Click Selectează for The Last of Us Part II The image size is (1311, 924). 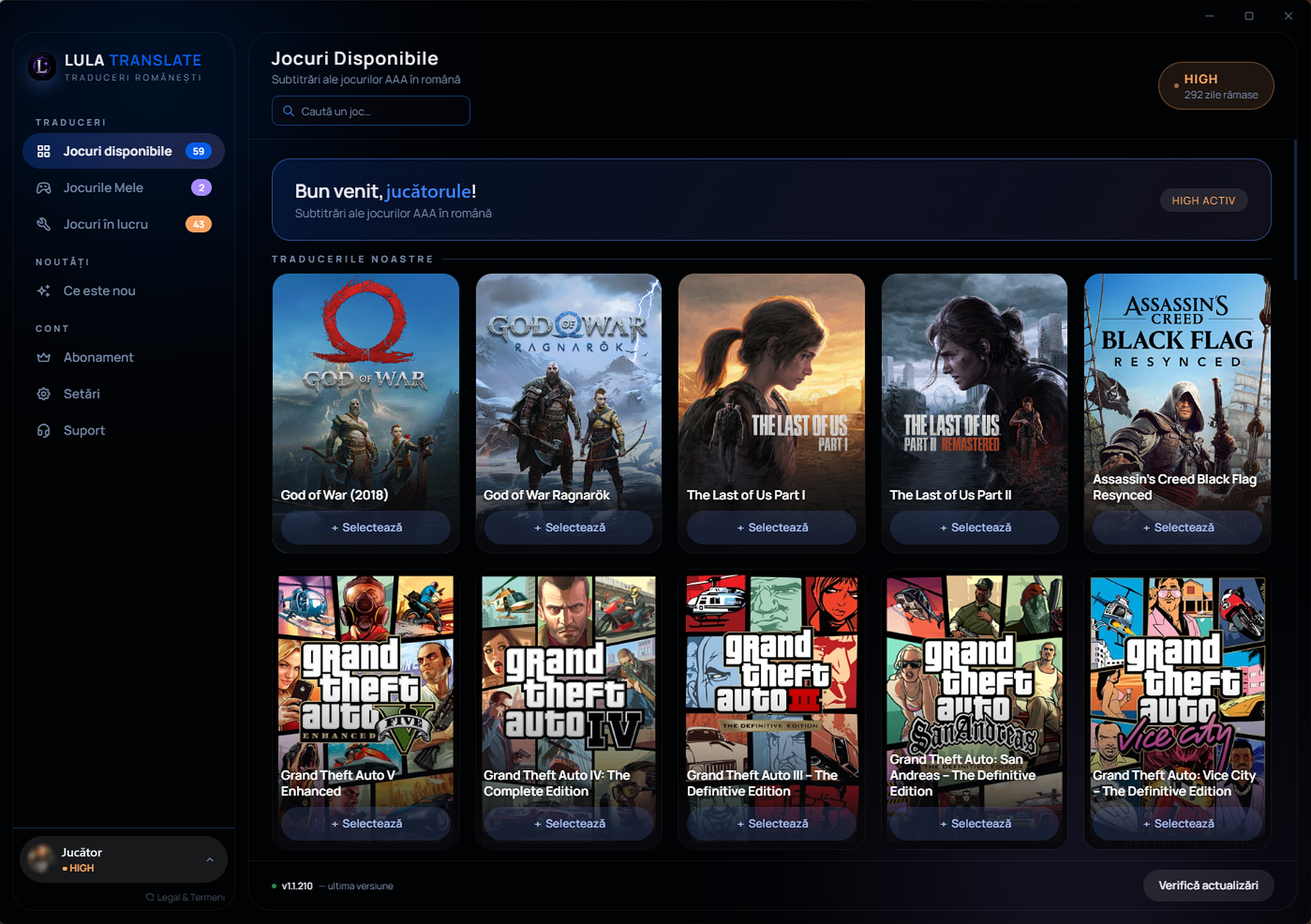975,528
